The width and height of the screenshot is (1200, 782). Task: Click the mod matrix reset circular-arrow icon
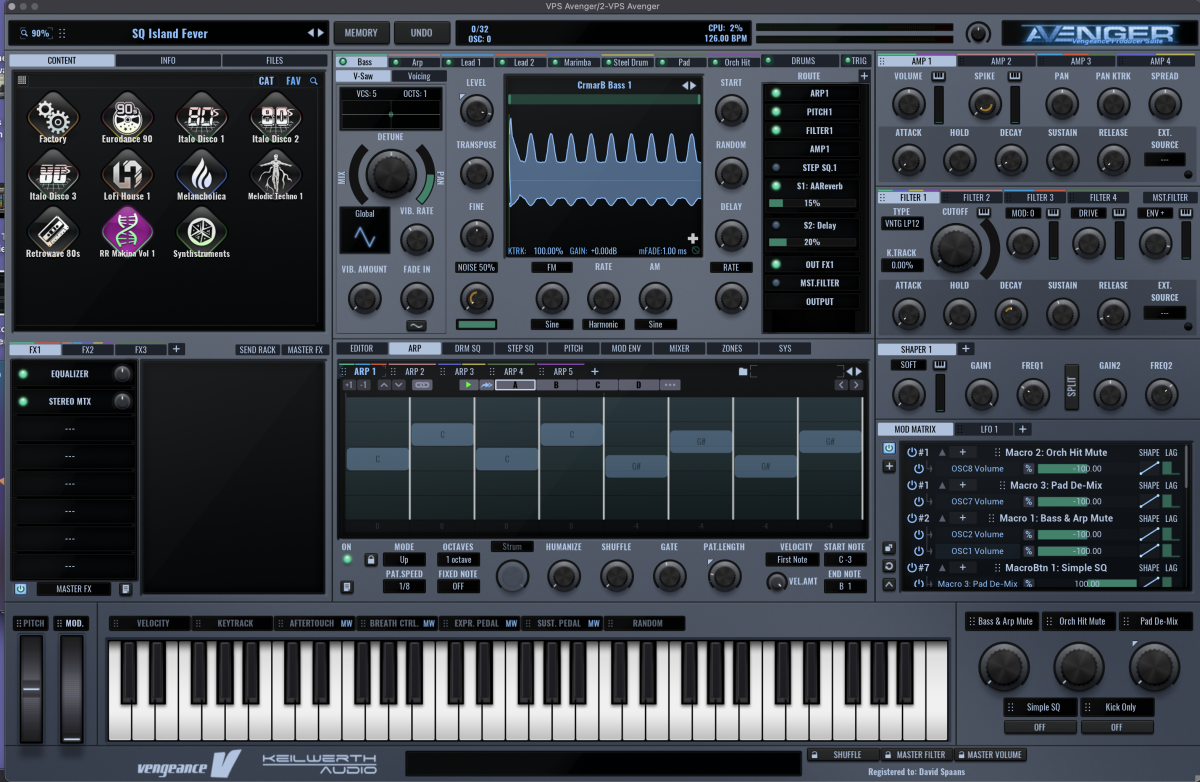pyautogui.click(x=889, y=566)
